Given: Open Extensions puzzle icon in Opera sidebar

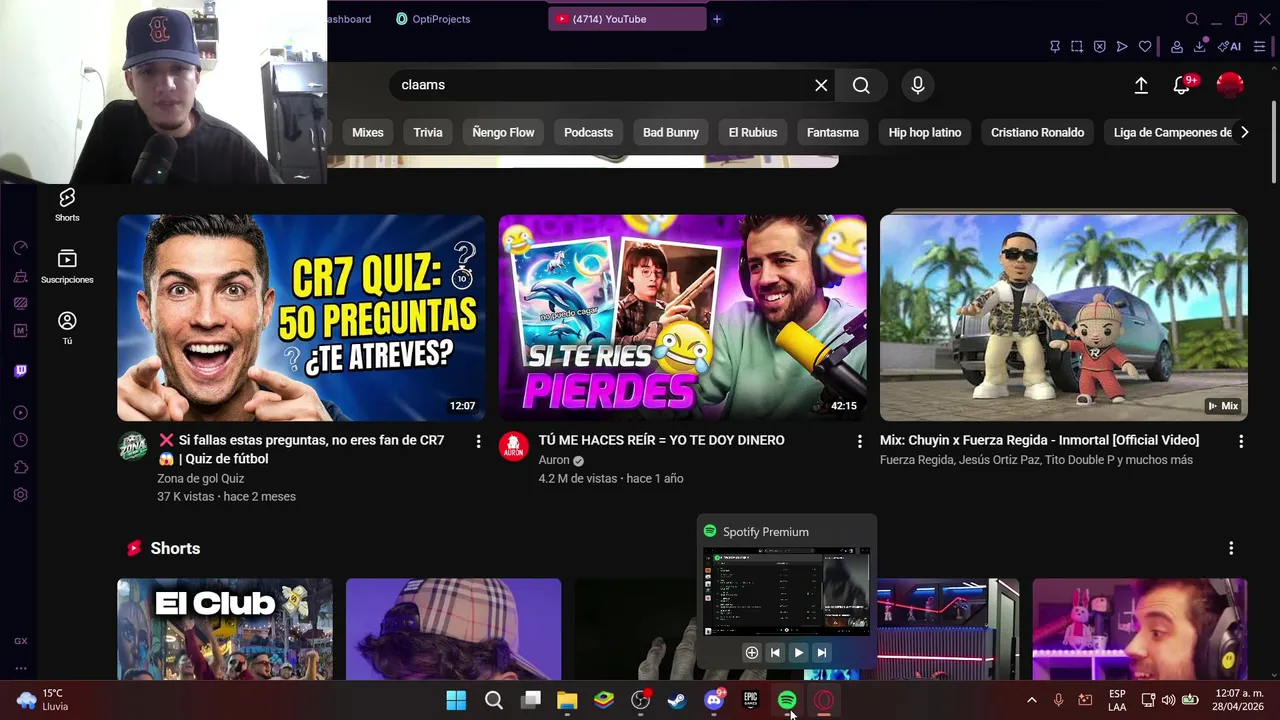Looking at the screenshot, I should point(20,467).
